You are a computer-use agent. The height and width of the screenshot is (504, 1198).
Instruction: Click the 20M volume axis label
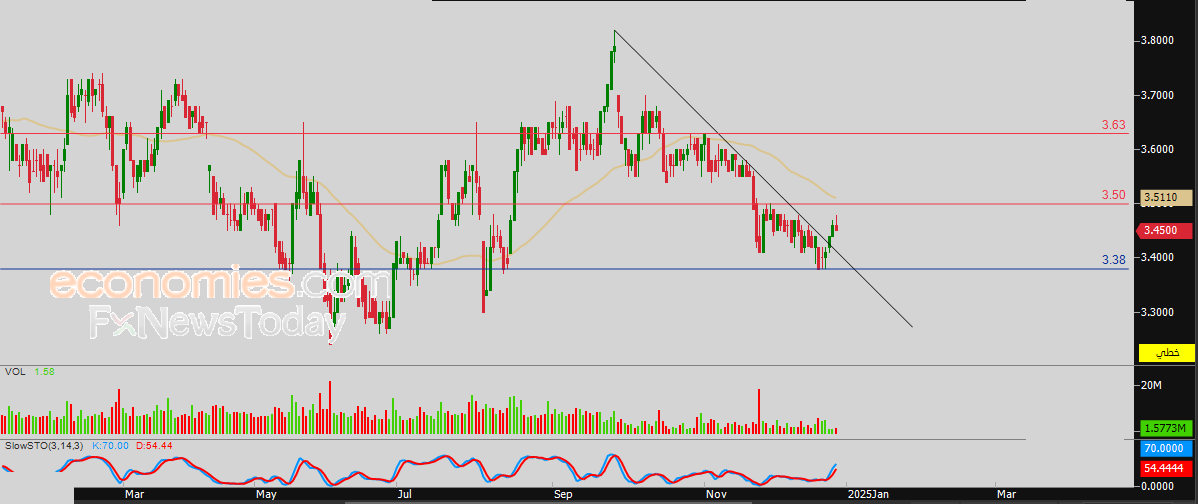(1151, 386)
